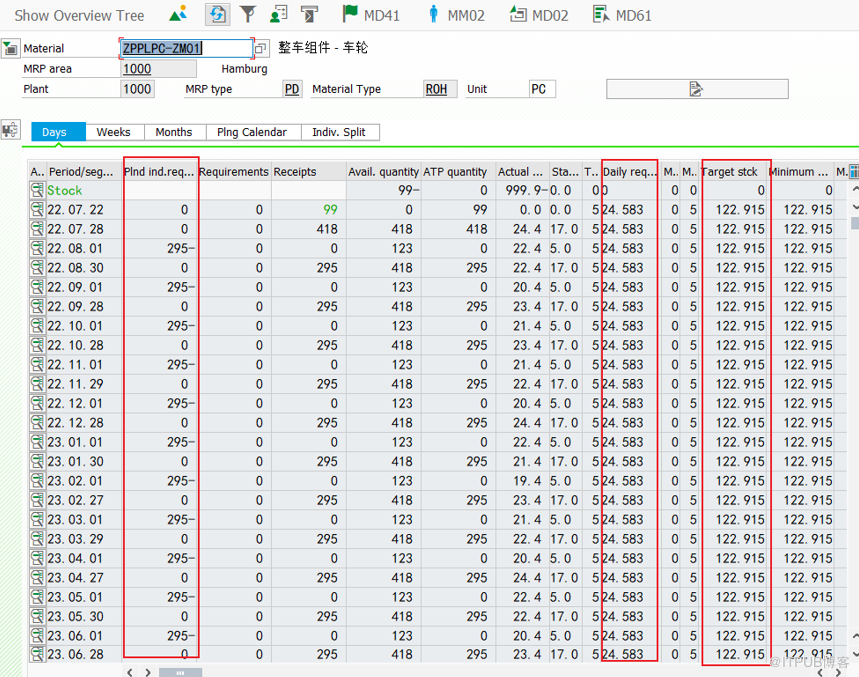
Task: Click the right arrow on the horizontal scrollbar
Action: [x=148, y=672]
